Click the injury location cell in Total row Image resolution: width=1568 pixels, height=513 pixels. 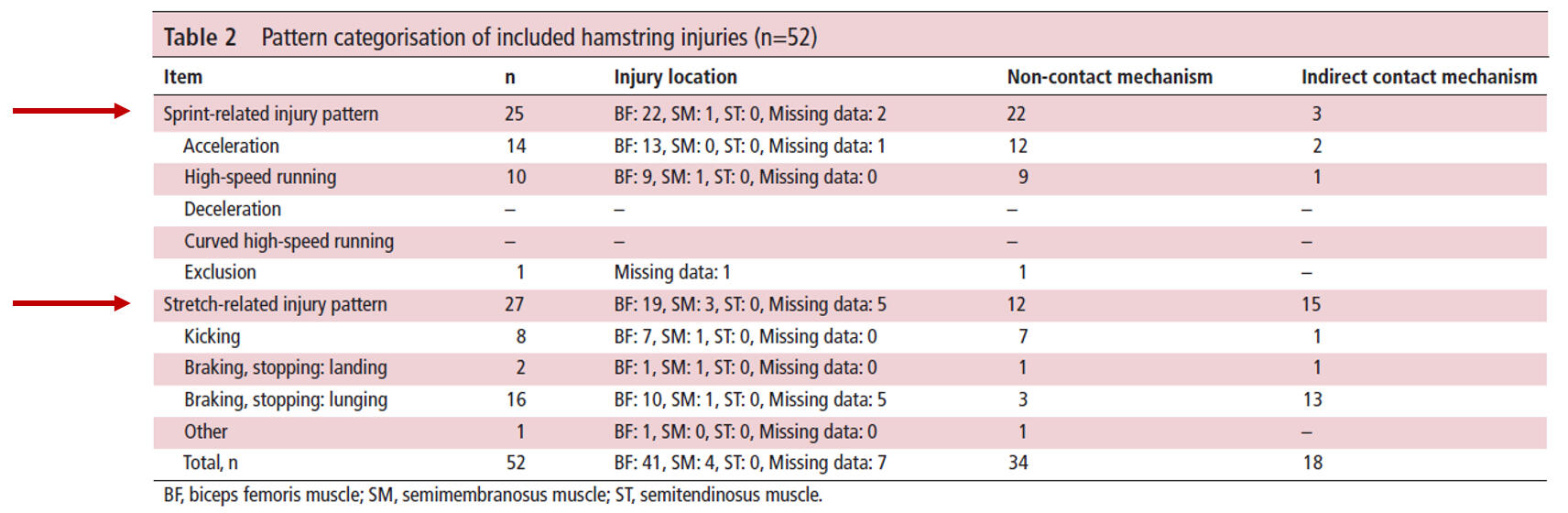(750, 464)
